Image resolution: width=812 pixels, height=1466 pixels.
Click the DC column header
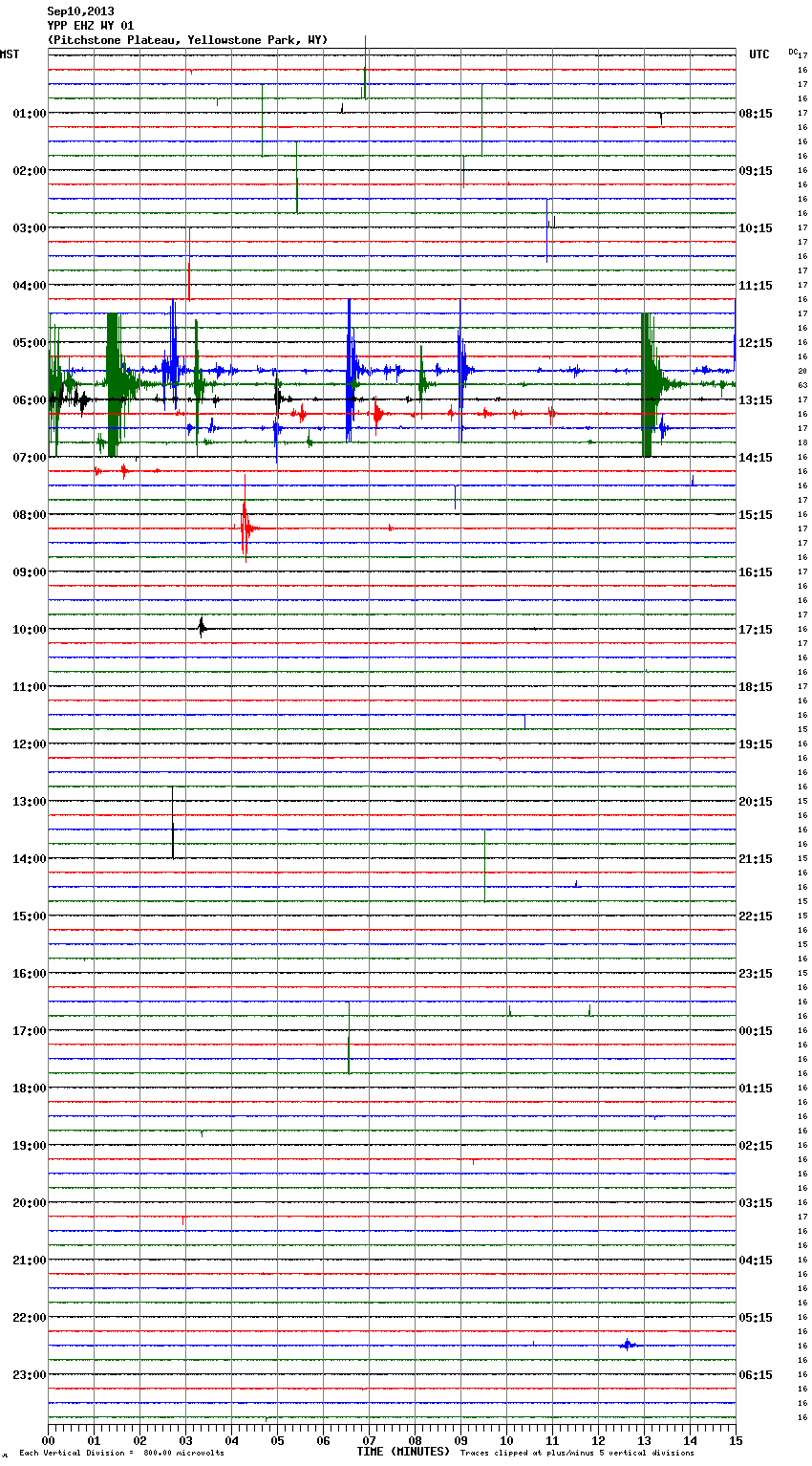click(x=792, y=52)
